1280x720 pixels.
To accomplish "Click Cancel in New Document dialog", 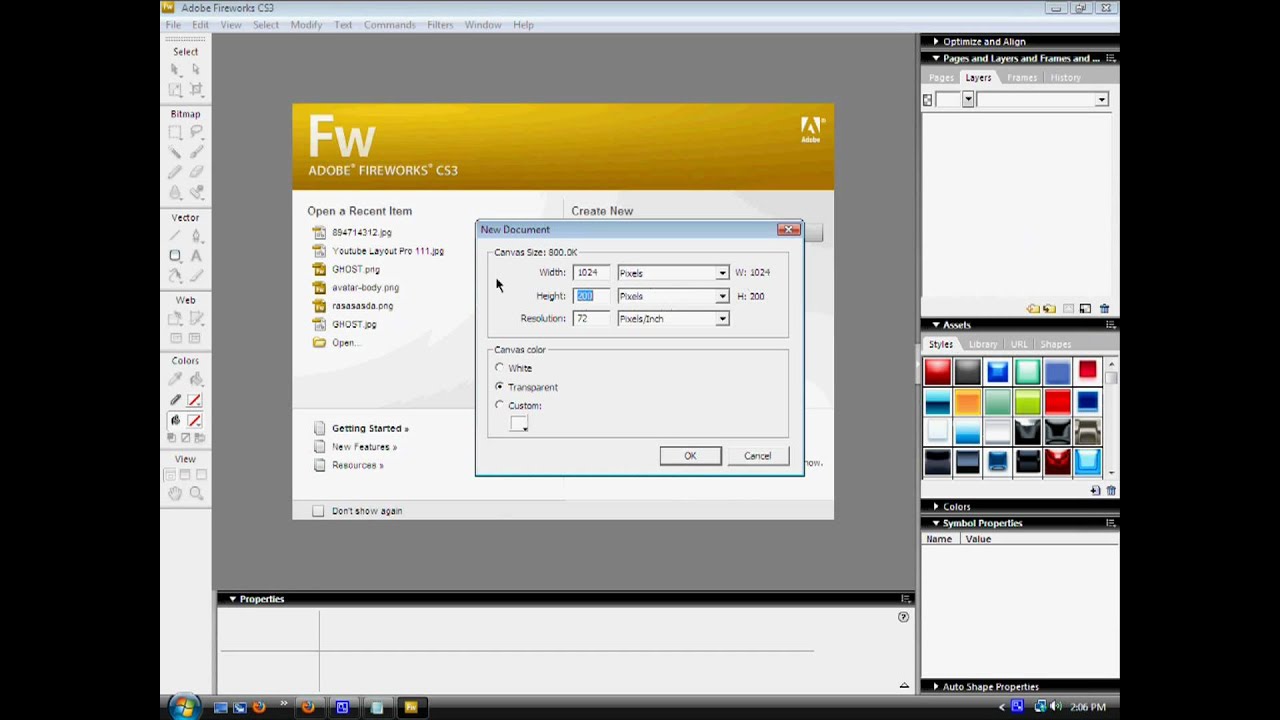I will tap(757, 456).
